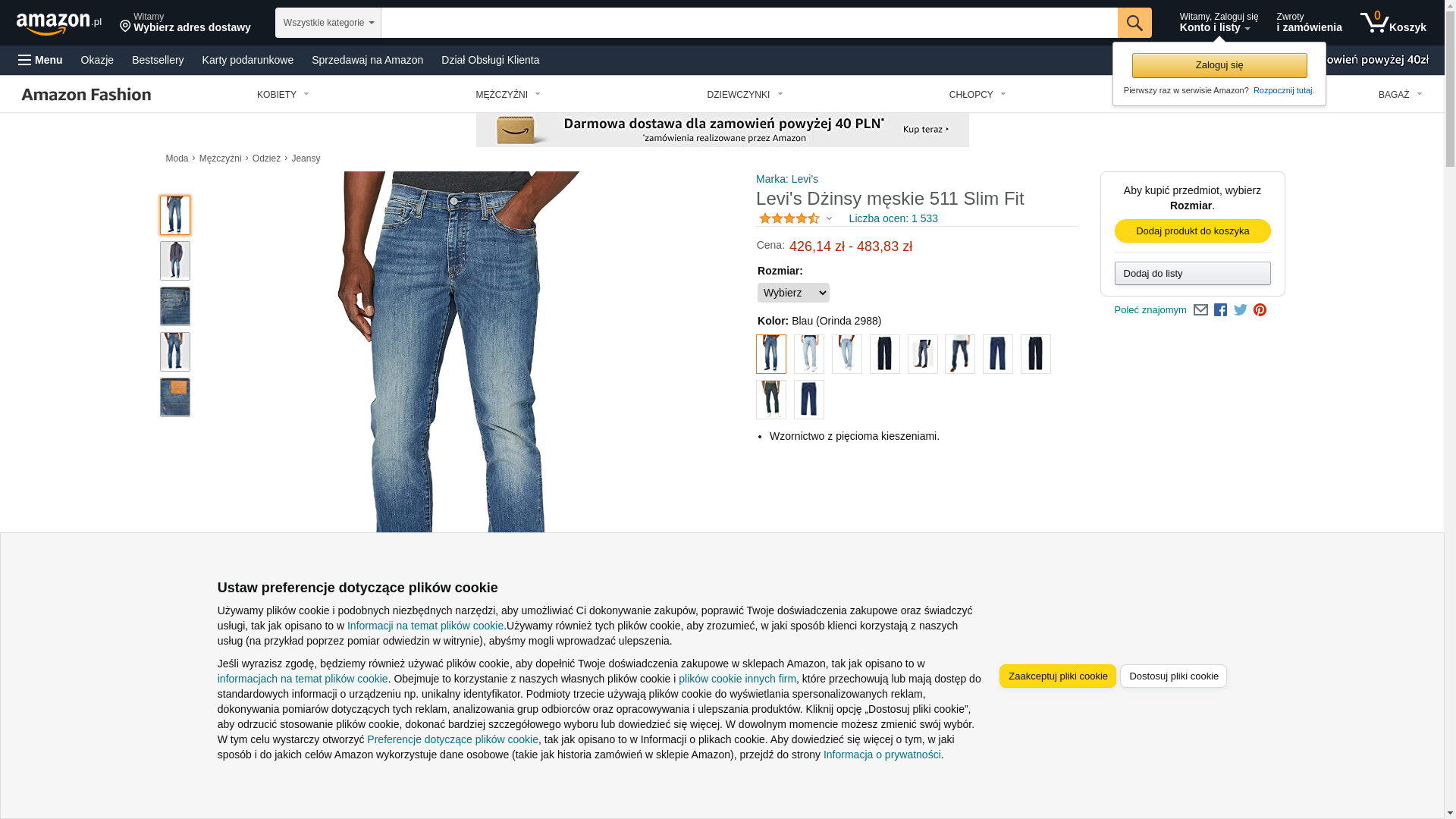Open the KOBIETY fashion menu

pyautogui.click(x=283, y=95)
